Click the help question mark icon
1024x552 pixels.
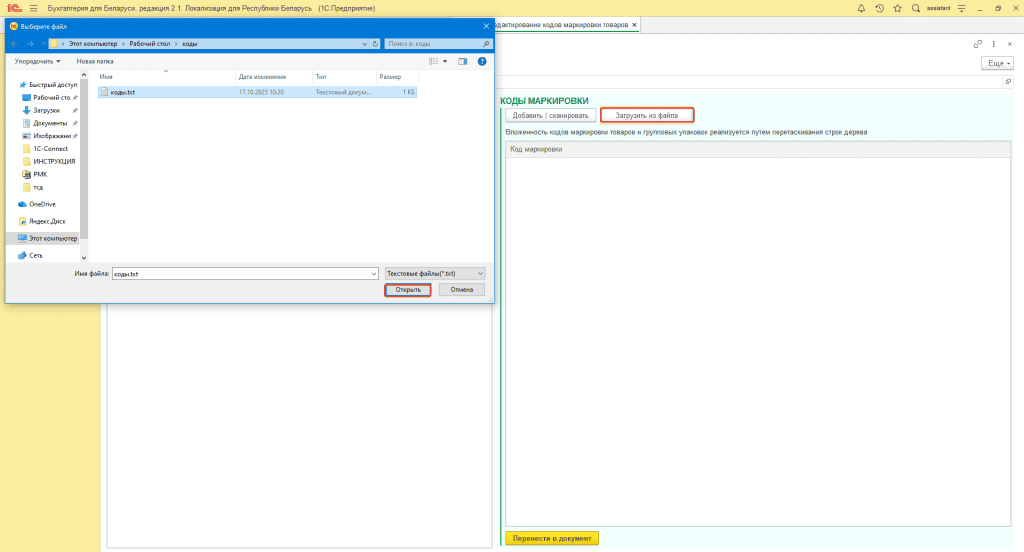click(x=482, y=61)
